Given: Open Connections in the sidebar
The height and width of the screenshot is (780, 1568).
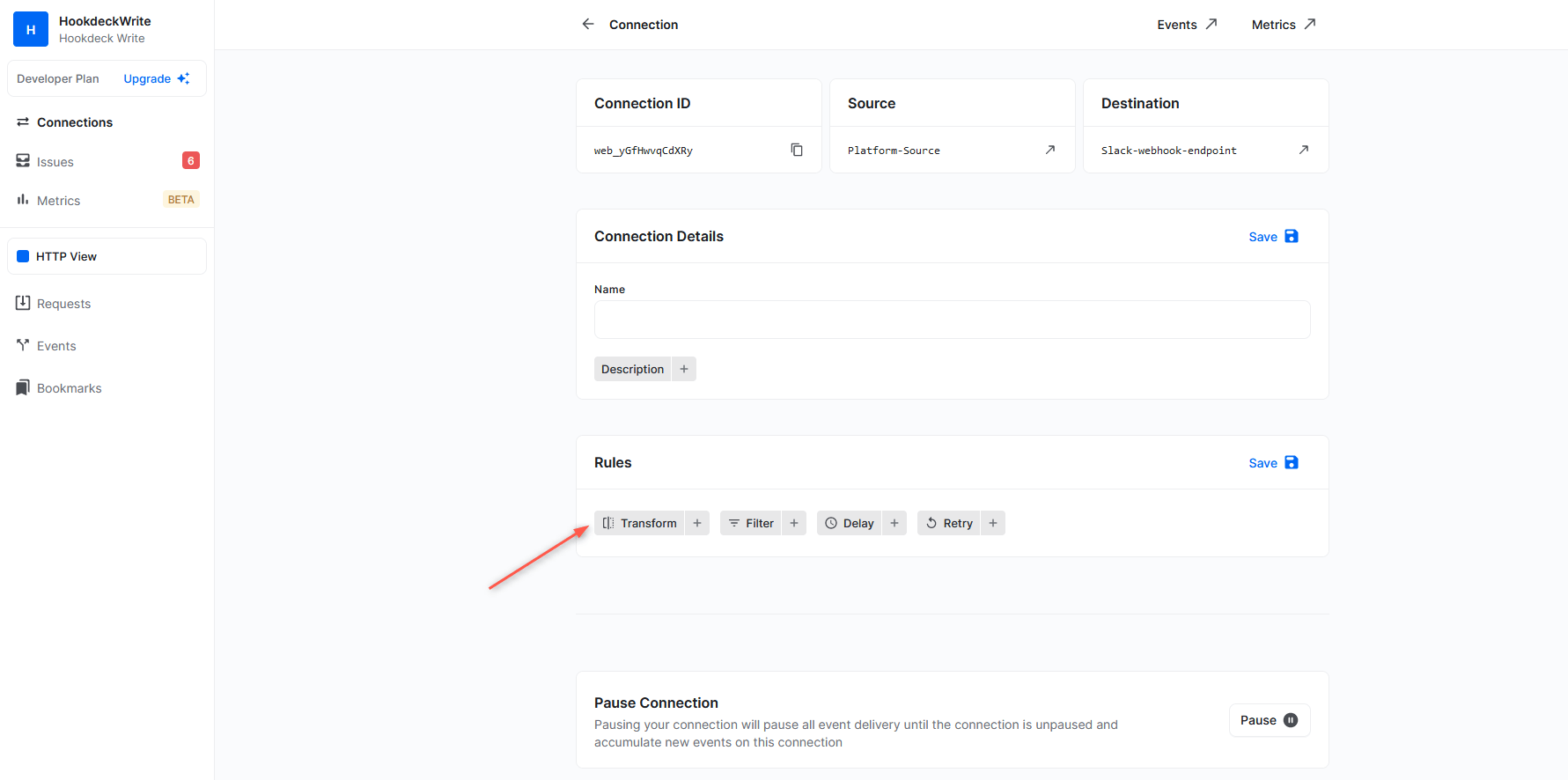Looking at the screenshot, I should 75,122.
